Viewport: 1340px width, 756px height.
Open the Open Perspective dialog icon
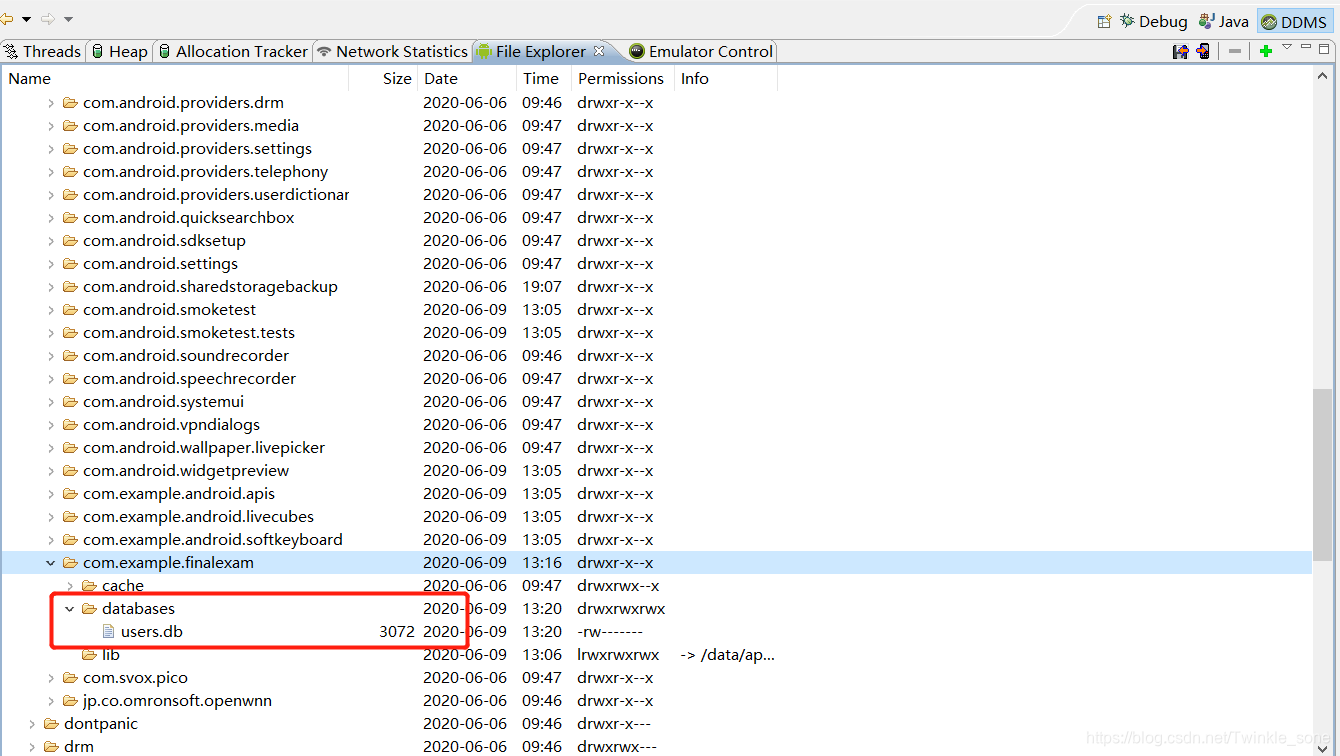[x=1104, y=21]
